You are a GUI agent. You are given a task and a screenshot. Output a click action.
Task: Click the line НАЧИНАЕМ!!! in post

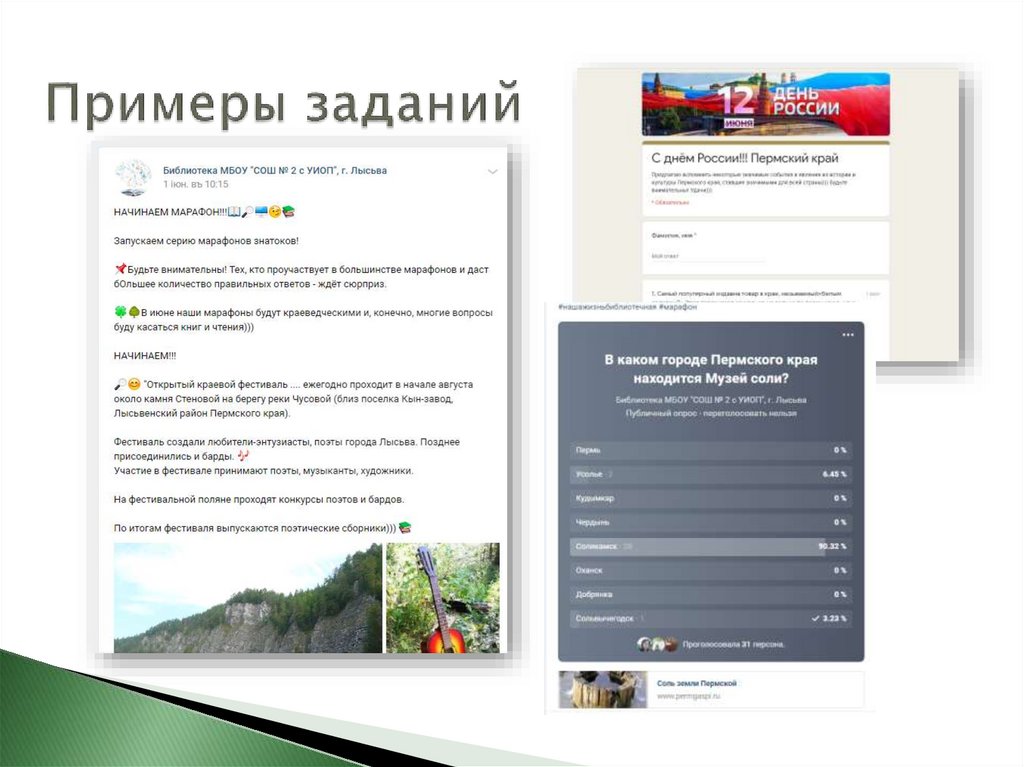tap(145, 356)
